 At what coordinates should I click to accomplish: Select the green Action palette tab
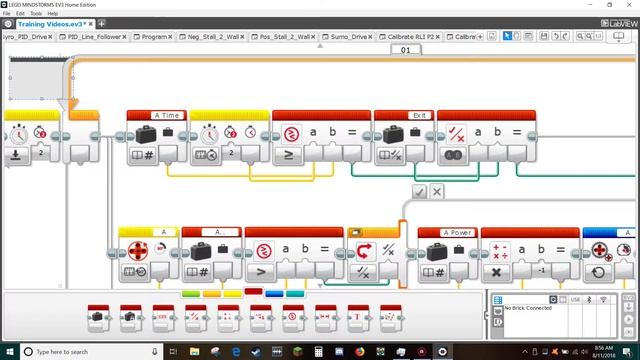click(191, 294)
